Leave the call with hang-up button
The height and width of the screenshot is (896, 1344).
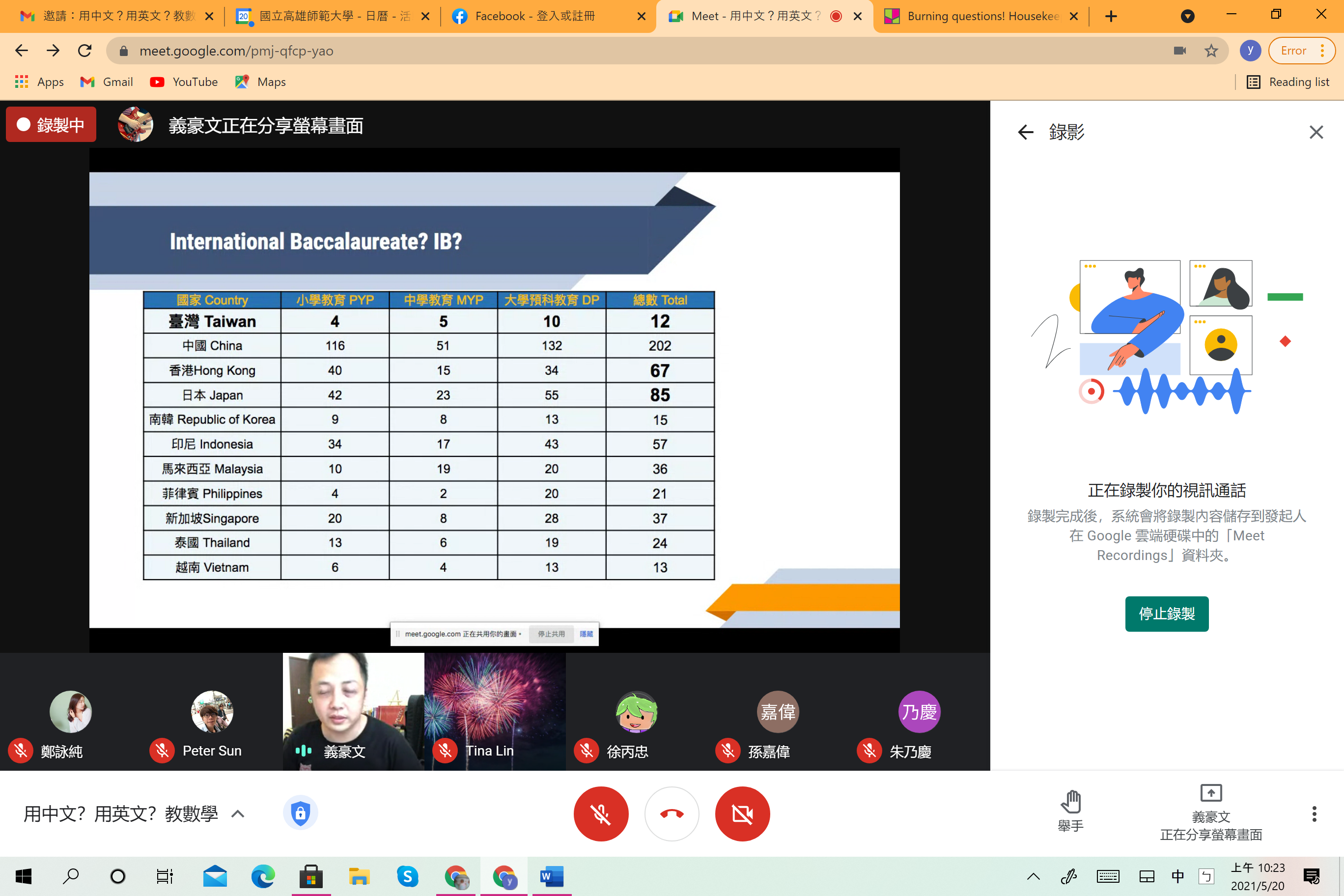tap(672, 813)
